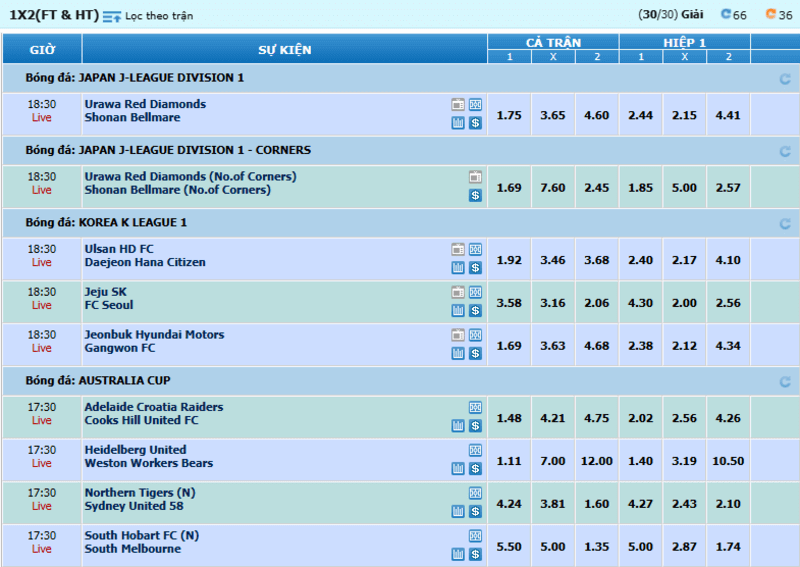Open the (30/30) Giải league selector

670,15
